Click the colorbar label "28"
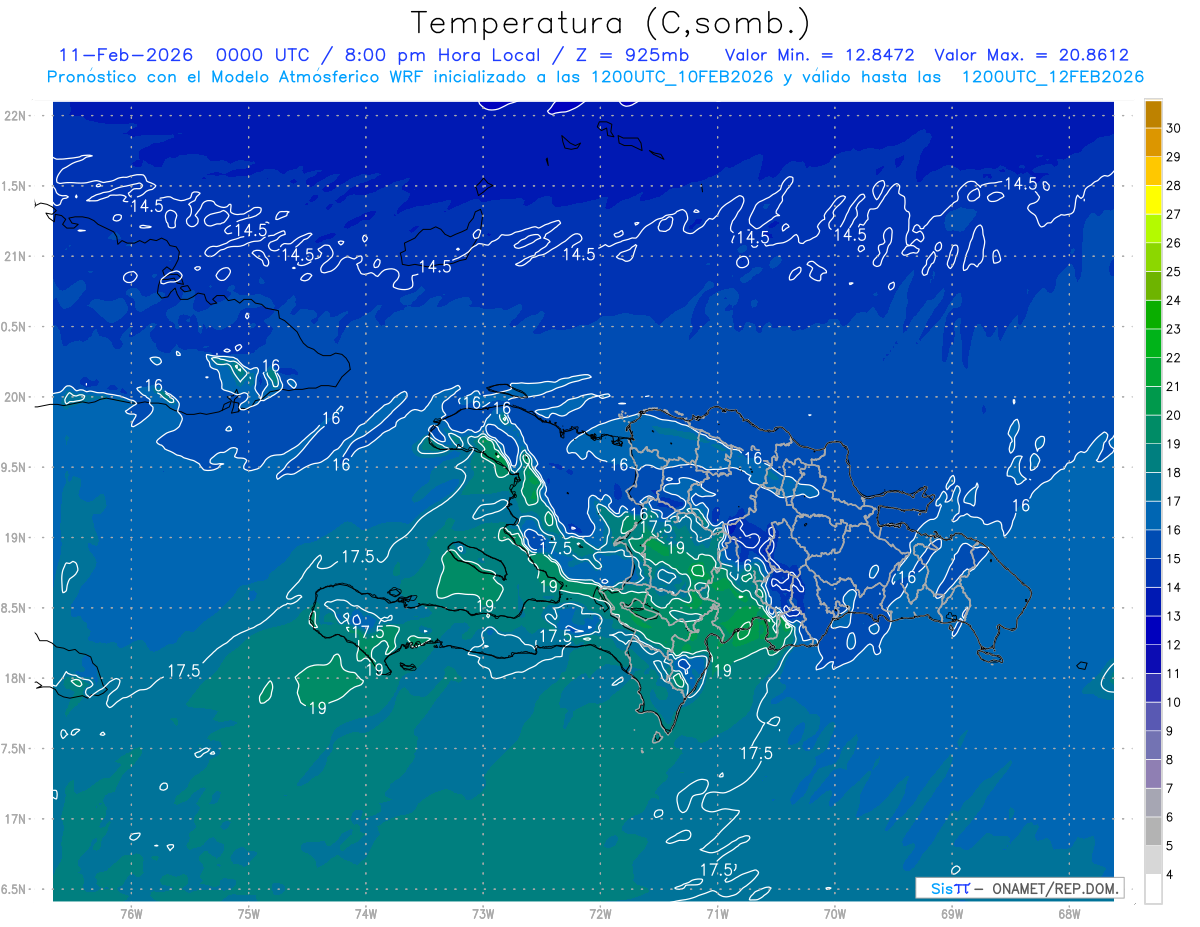Image resolution: width=1200 pixels, height=927 pixels. pyautogui.click(x=1173, y=186)
